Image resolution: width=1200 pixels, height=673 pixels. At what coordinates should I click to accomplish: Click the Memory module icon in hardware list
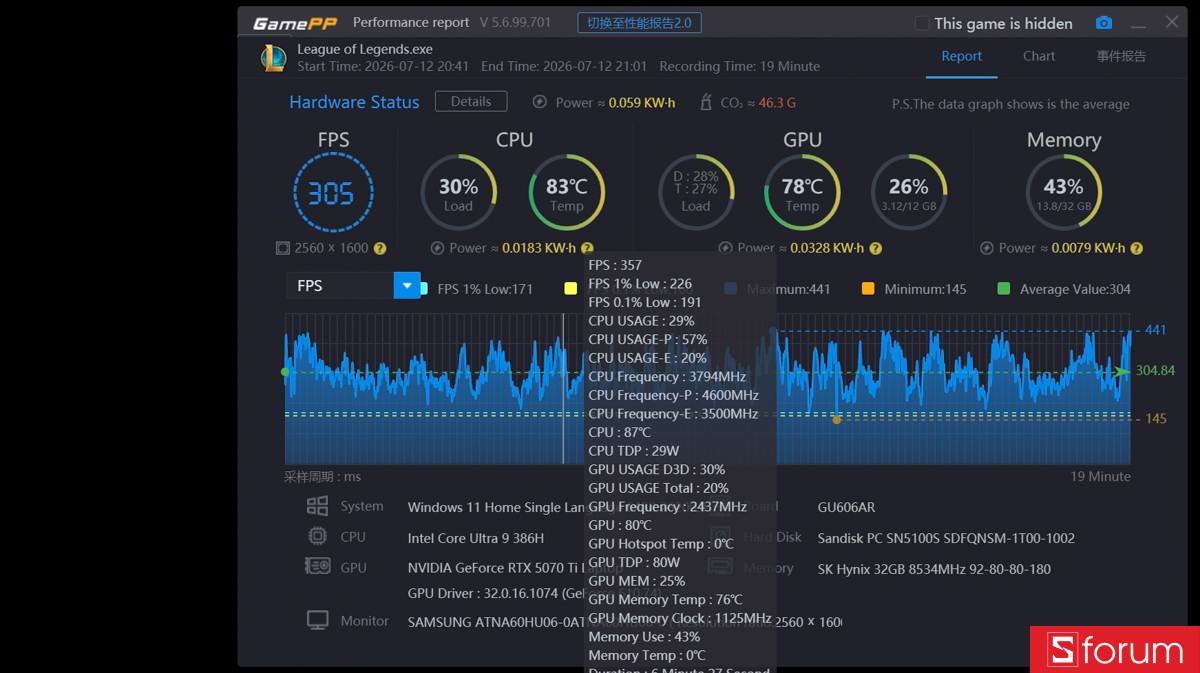point(721,567)
